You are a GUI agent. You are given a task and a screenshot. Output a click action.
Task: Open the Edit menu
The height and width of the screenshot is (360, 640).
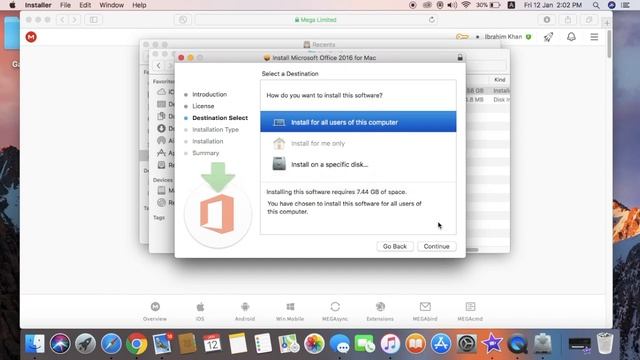(85, 5)
